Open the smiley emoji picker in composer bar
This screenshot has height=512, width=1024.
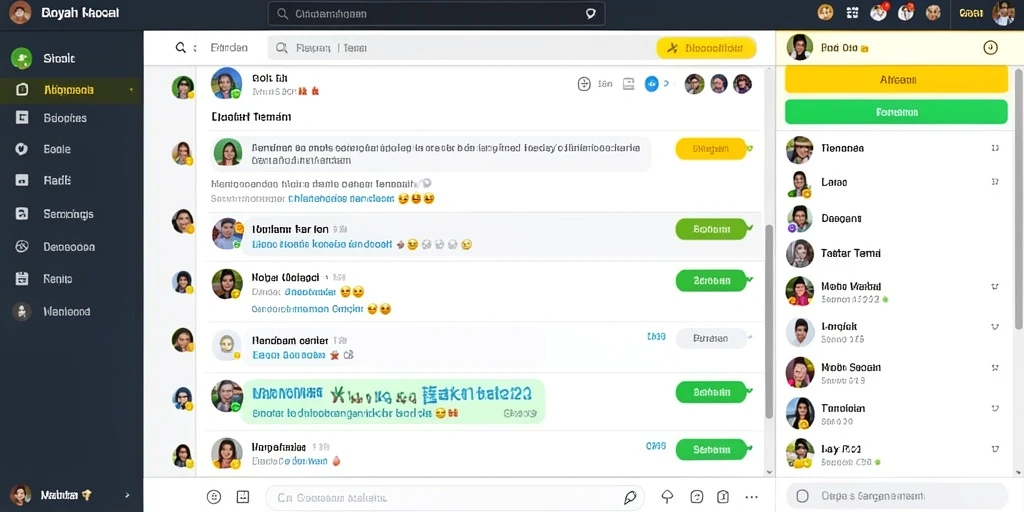214,497
